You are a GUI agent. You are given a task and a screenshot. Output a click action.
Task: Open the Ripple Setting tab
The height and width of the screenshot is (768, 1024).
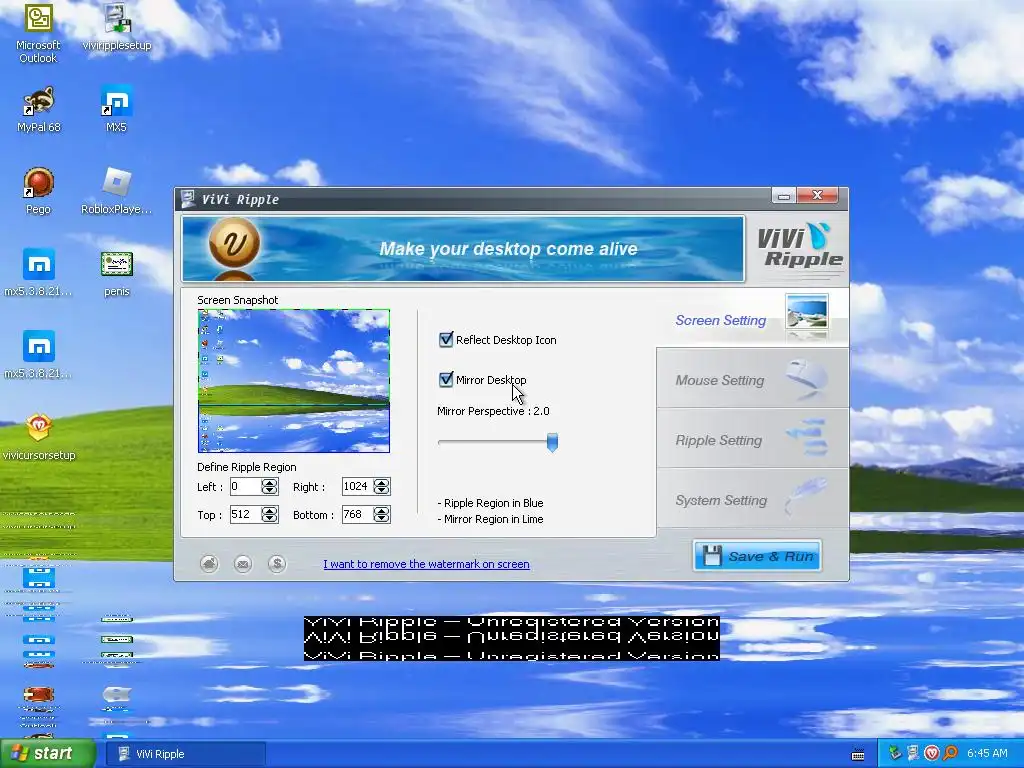pyautogui.click(x=752, y=440)
